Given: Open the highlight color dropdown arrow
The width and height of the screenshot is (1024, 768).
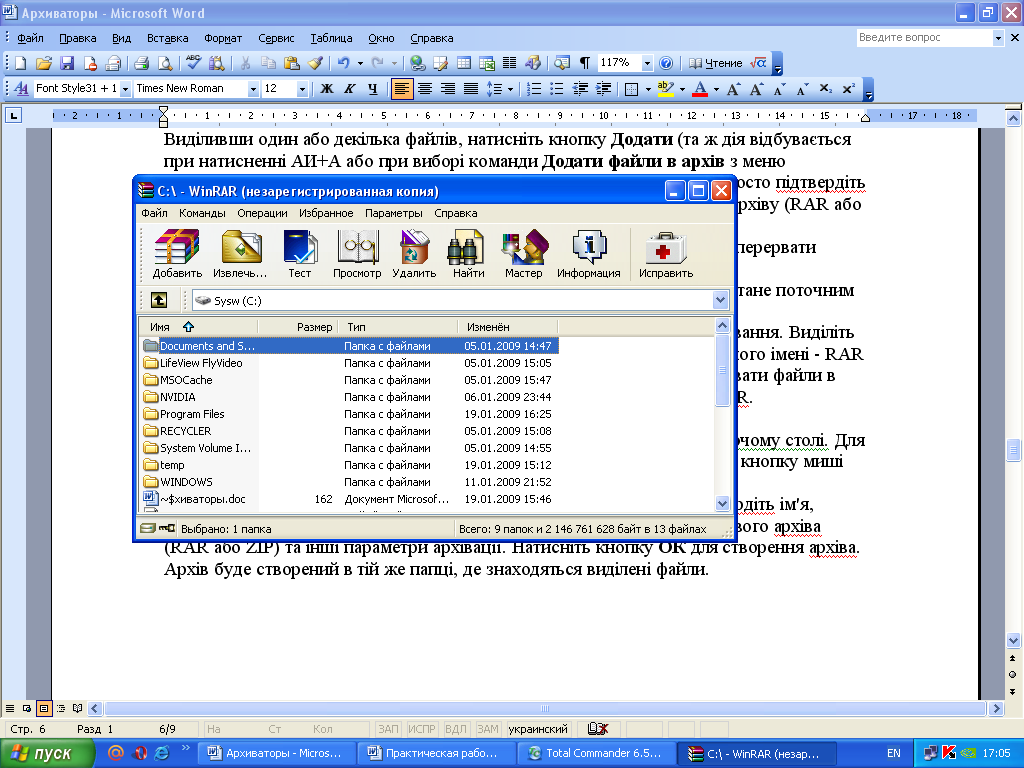Looking at the screenshot, I should pos(682,89).
